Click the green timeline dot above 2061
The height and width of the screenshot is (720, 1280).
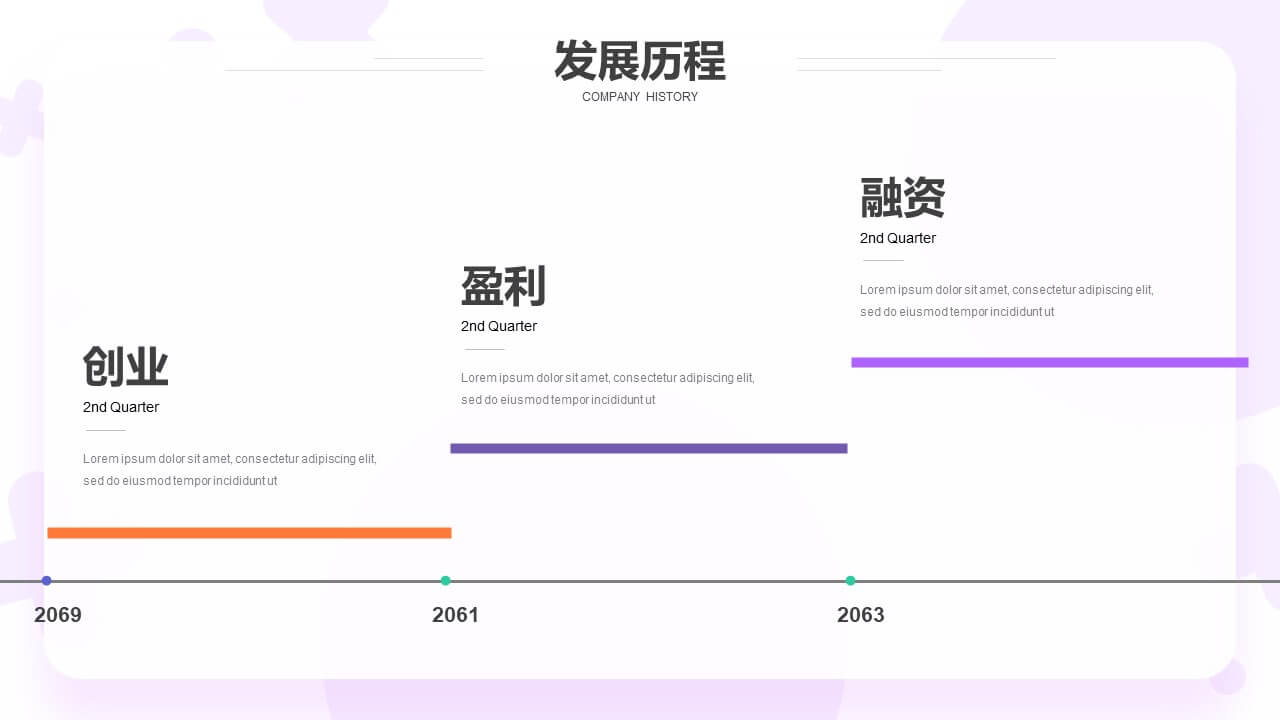pyautogui.click(x=446, y=581)
